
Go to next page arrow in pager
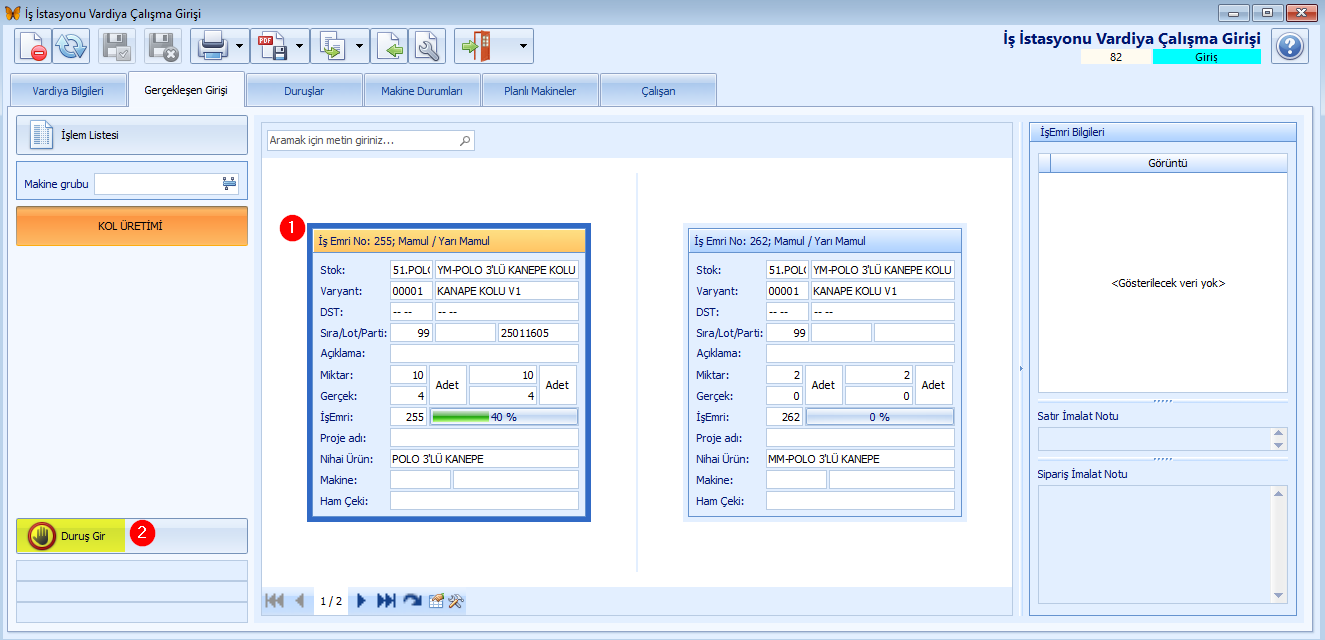[362, 601]
